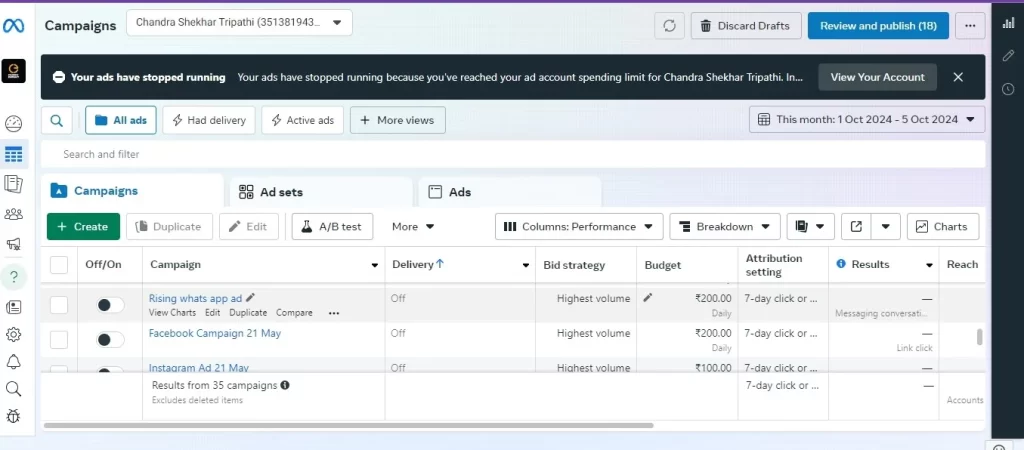Check the select-all checkbox in table header
1024x450 pixels.
coord(59,265)
